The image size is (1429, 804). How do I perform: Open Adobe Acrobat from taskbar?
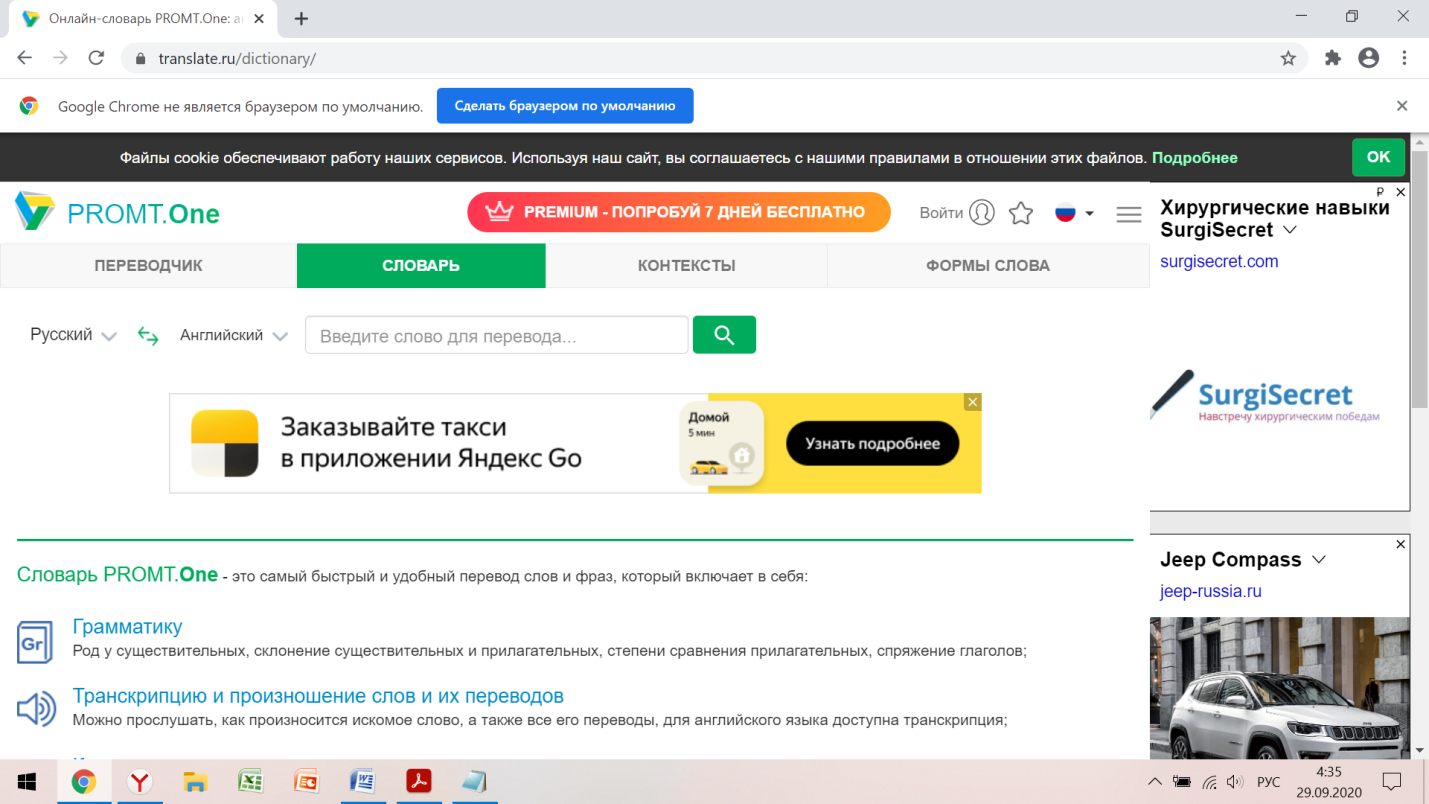point(418,781)
